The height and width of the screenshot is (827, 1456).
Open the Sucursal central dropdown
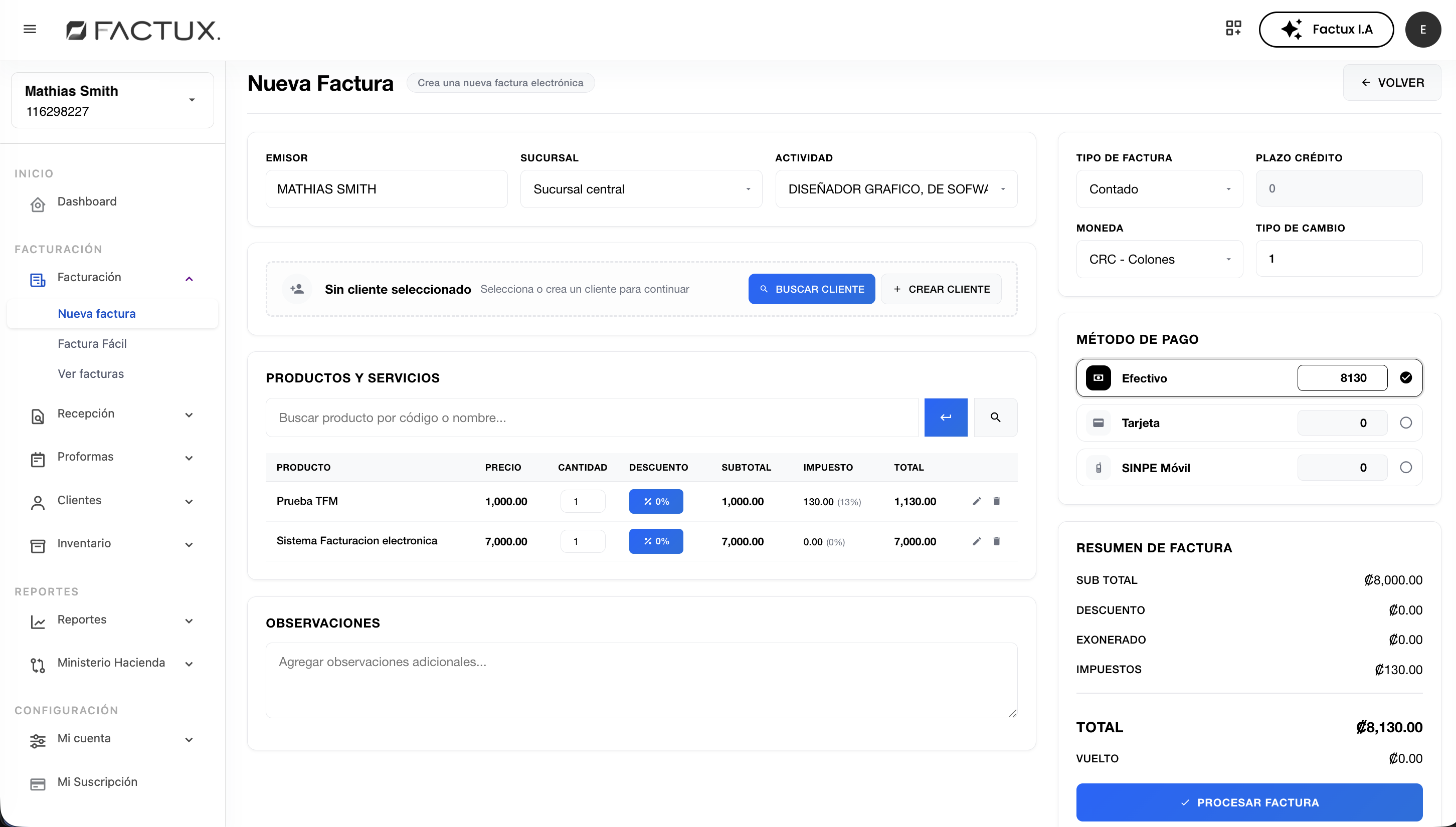click(x=641, y=189)
